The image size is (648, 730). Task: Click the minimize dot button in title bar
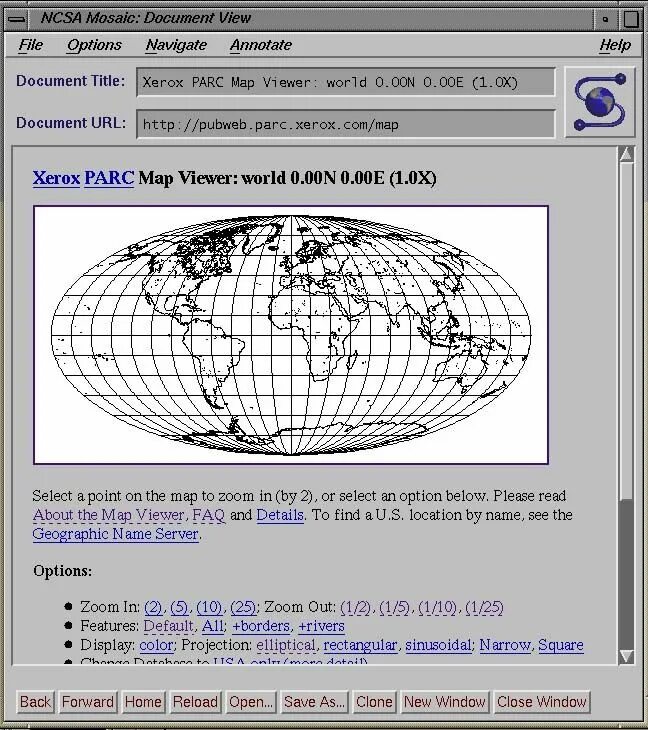[606, 19]
